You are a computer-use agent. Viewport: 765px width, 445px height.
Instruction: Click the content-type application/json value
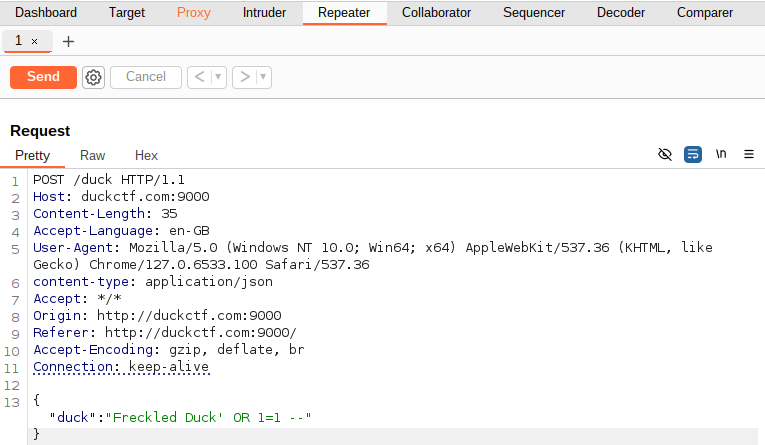(x=209, y=282)
